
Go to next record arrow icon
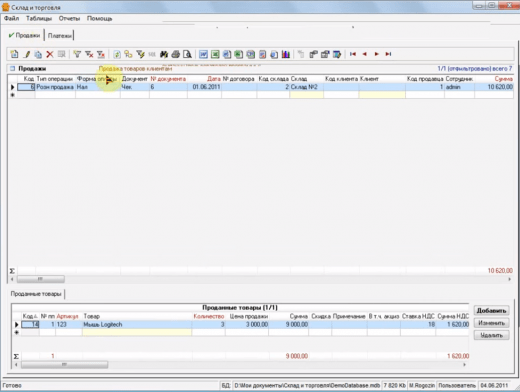click(376, 54)
